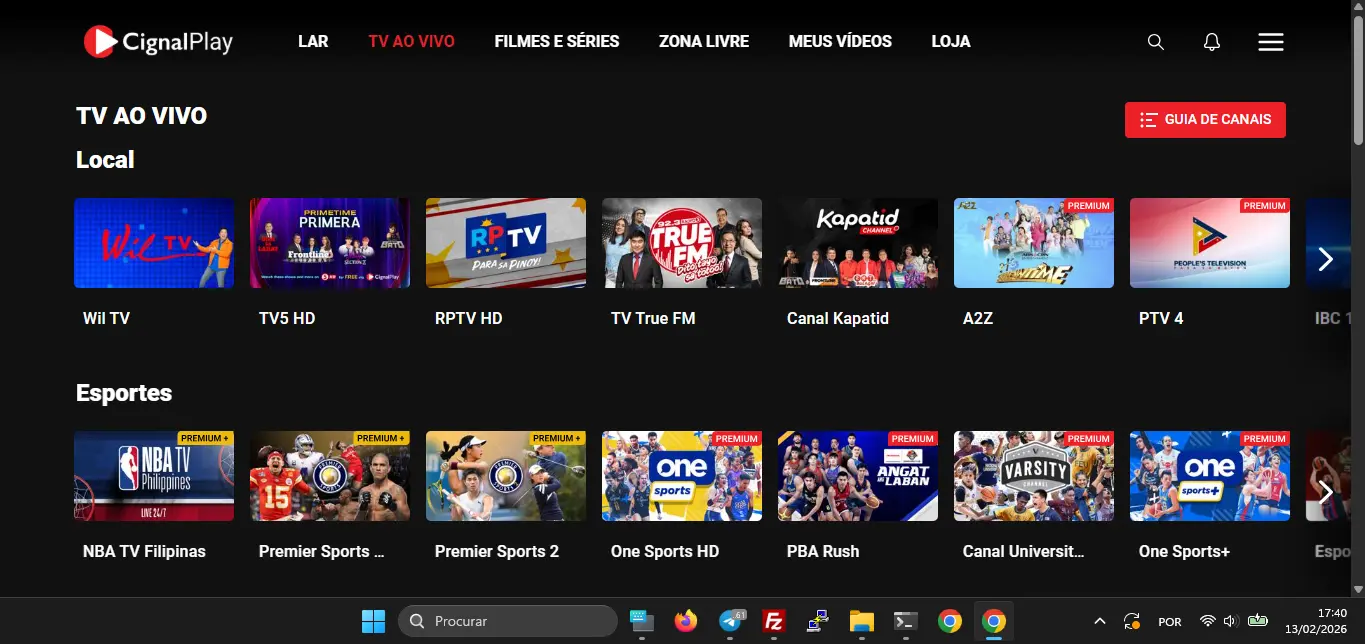This screenshot has height=644, width=1365.
Task: Click the 'TV True FM' title
Action: click(x=653, y=318)
